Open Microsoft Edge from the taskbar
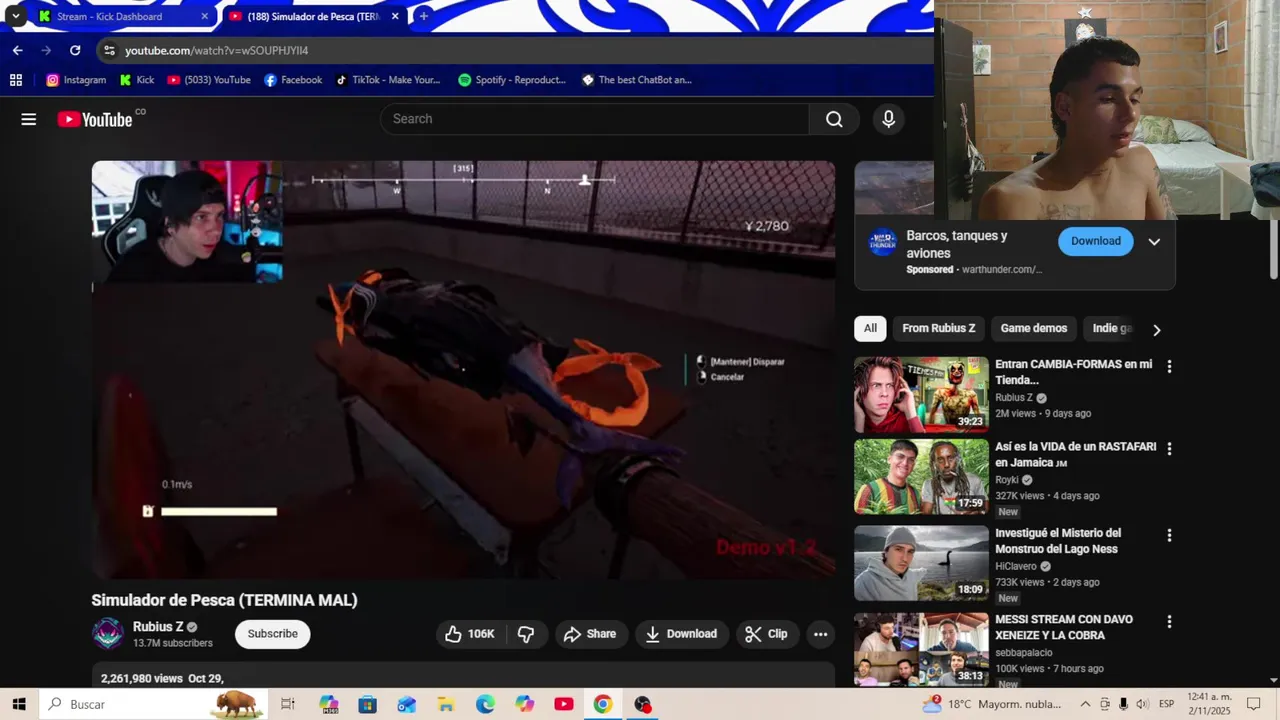The width and height of the screenshot is (1280, 720). [x=485, y=704]
